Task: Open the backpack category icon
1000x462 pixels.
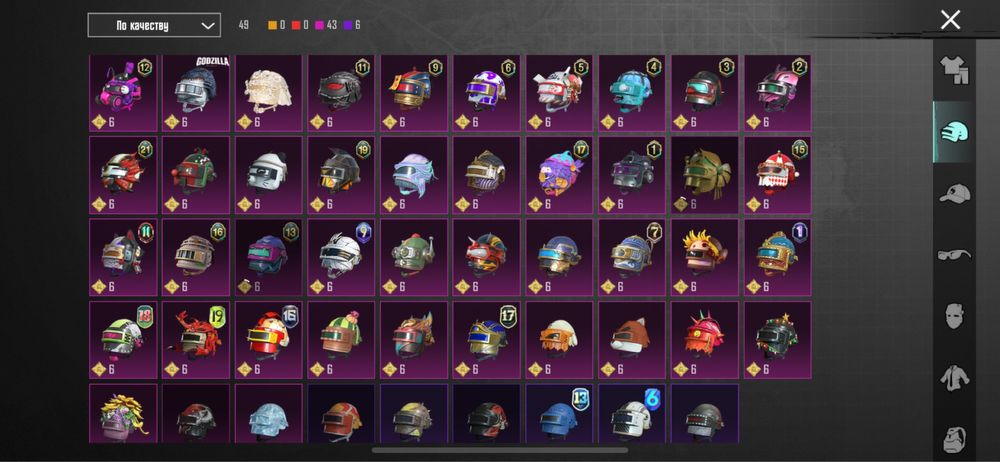Action: [955, 439]
